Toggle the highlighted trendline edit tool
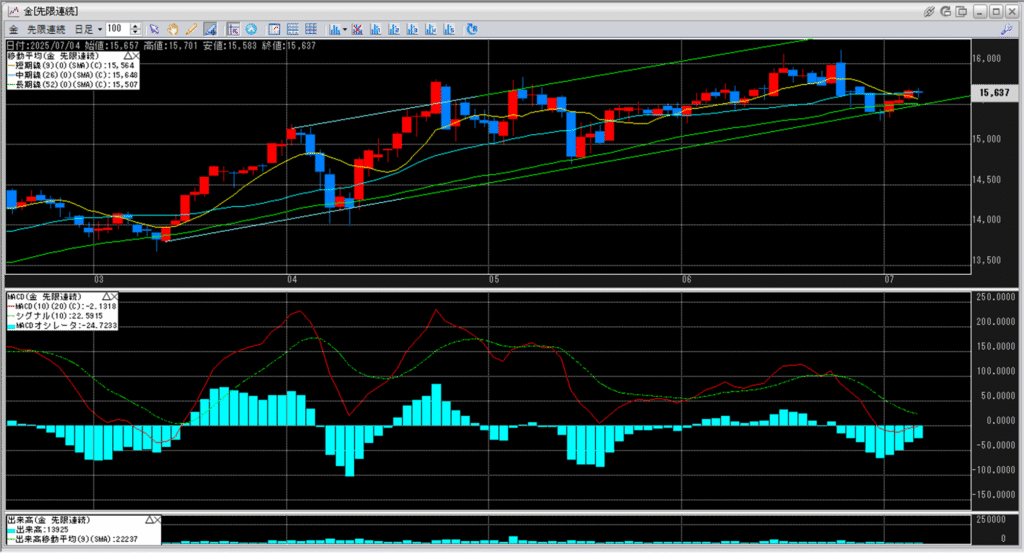 [210, 29]
